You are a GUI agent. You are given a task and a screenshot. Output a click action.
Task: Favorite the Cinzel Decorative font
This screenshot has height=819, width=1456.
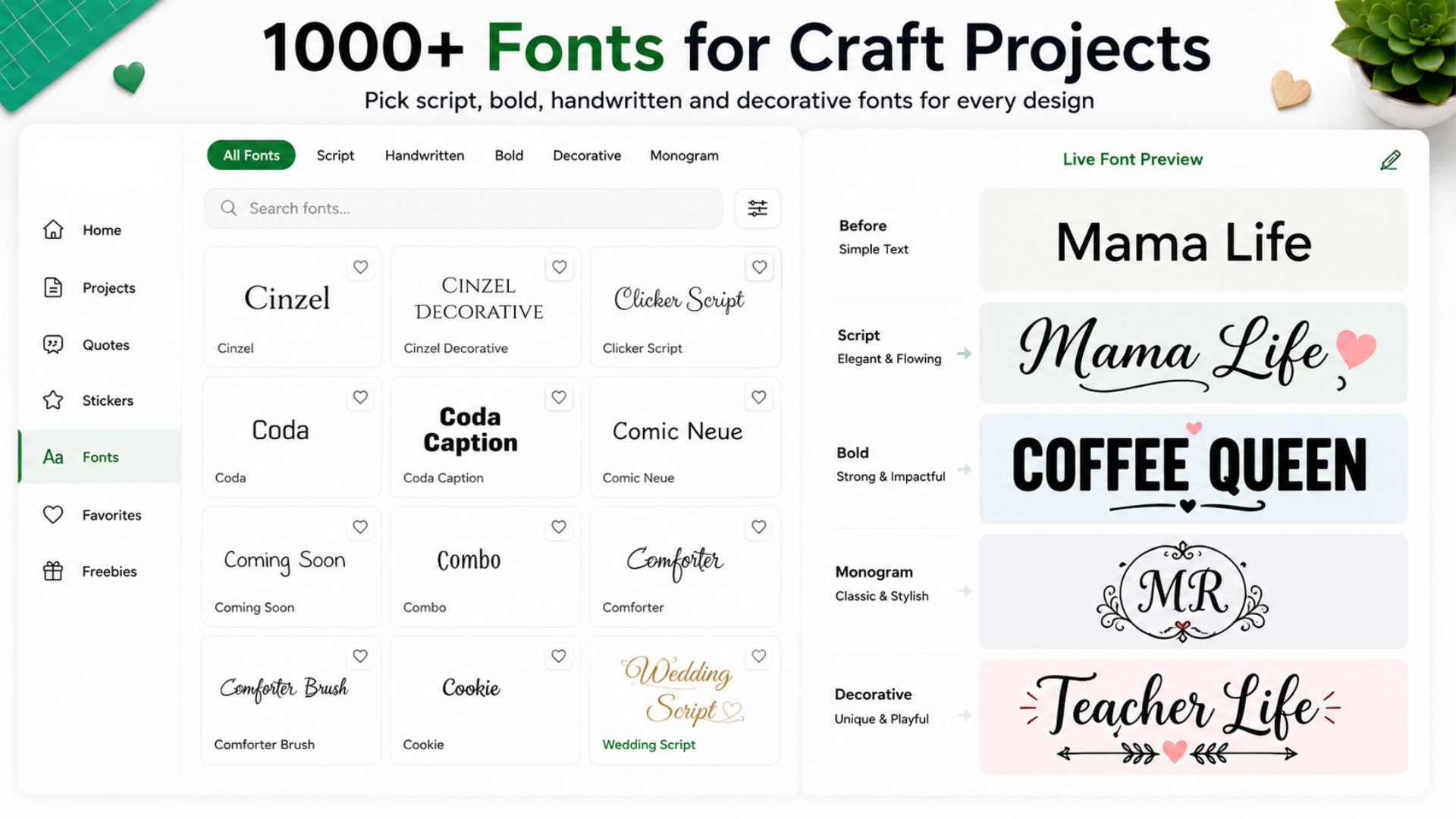559,267
